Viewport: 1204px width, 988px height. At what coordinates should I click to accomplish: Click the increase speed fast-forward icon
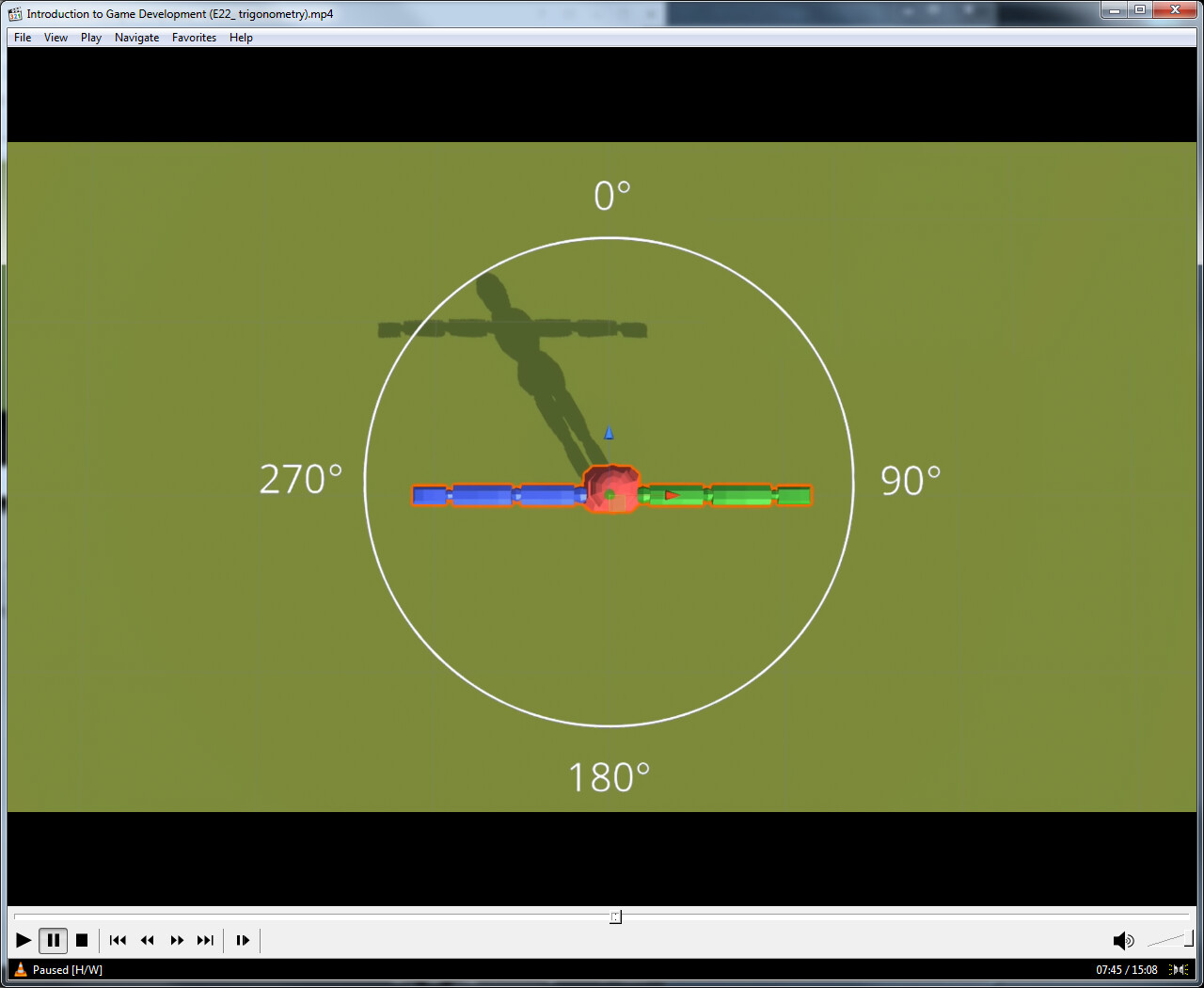click(x=177, y=940)
